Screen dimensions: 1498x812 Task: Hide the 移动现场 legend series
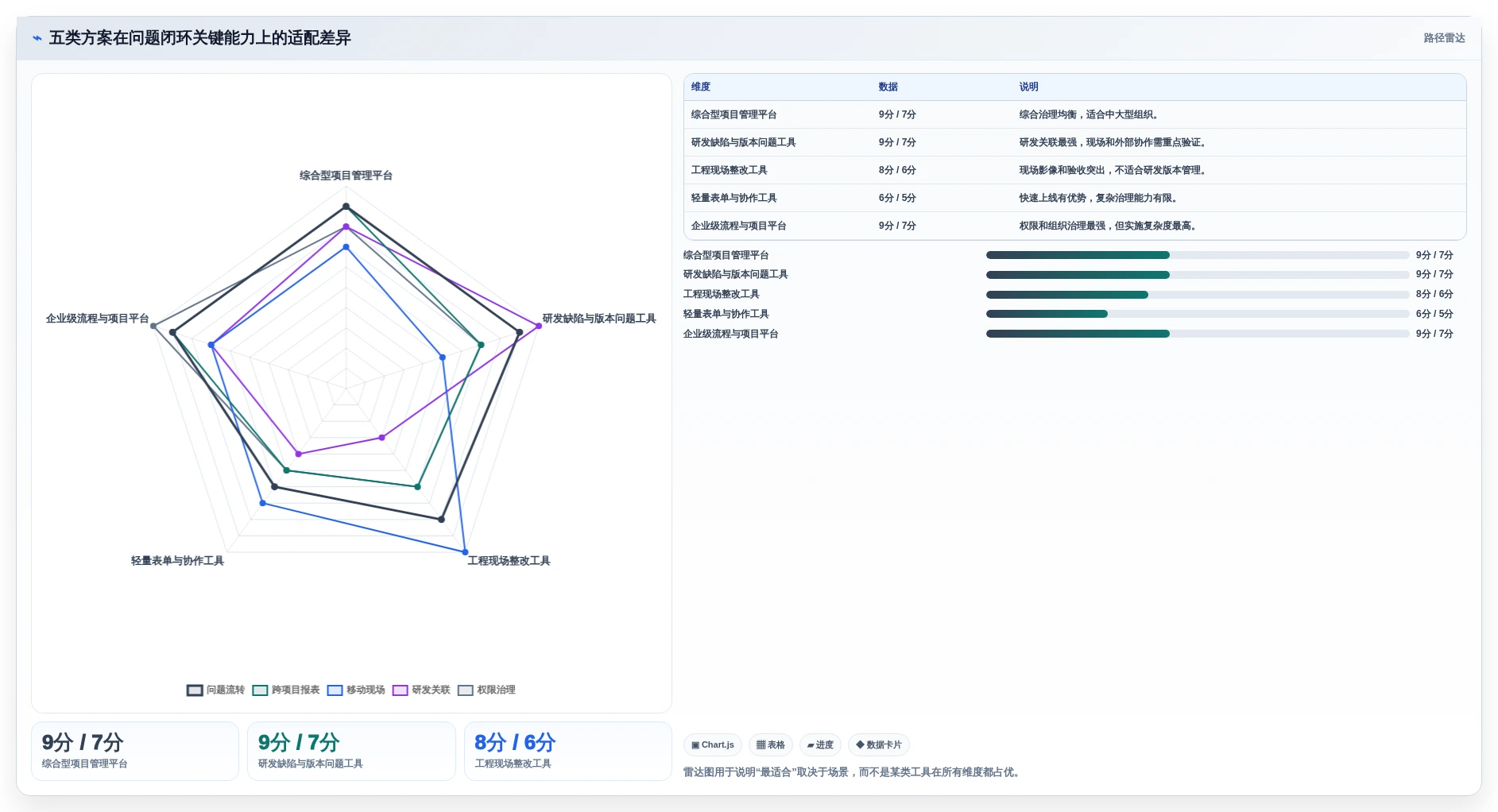(356, 690)
